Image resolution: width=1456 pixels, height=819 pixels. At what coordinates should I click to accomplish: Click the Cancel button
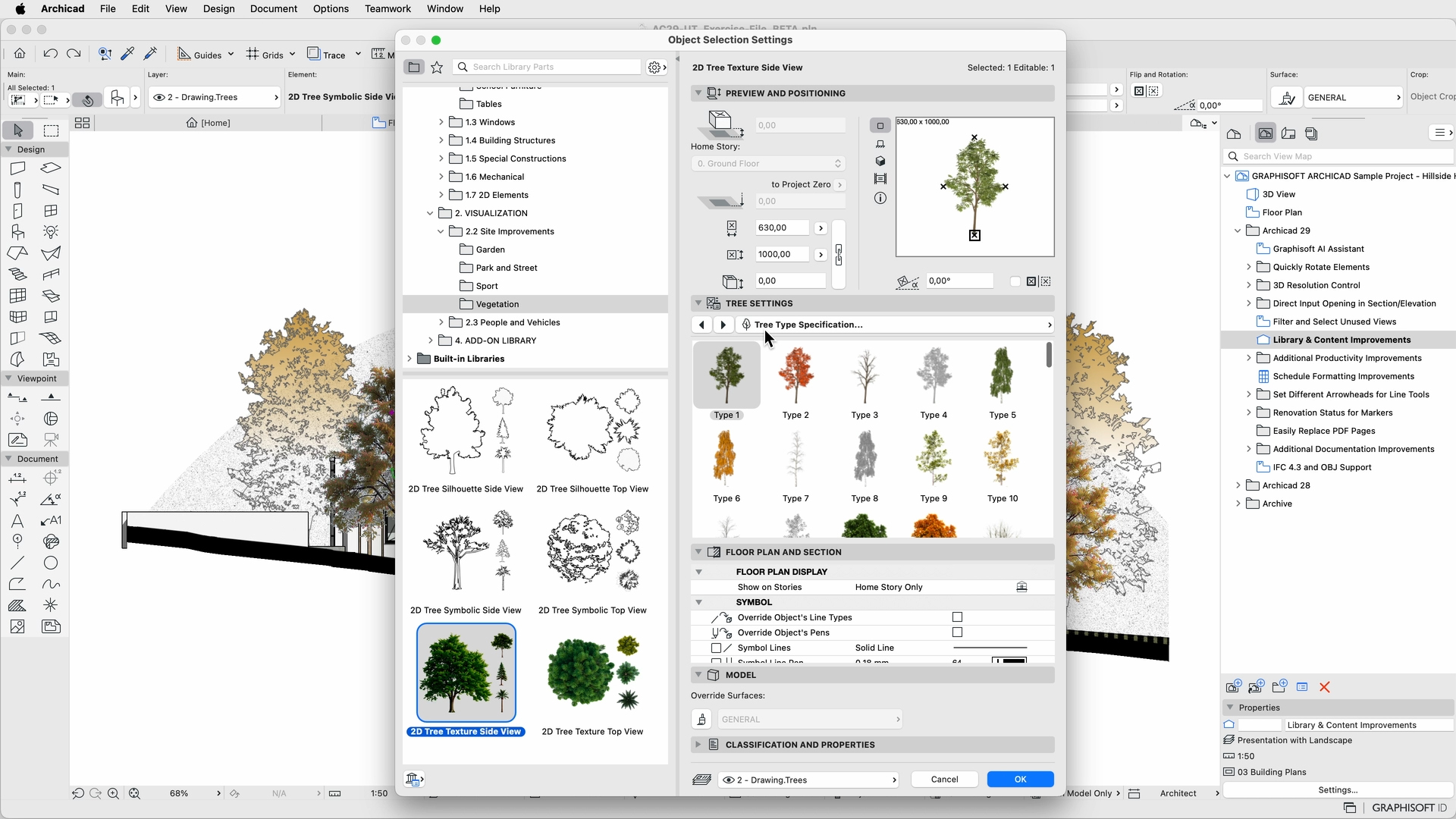click(x=944, y=780)
